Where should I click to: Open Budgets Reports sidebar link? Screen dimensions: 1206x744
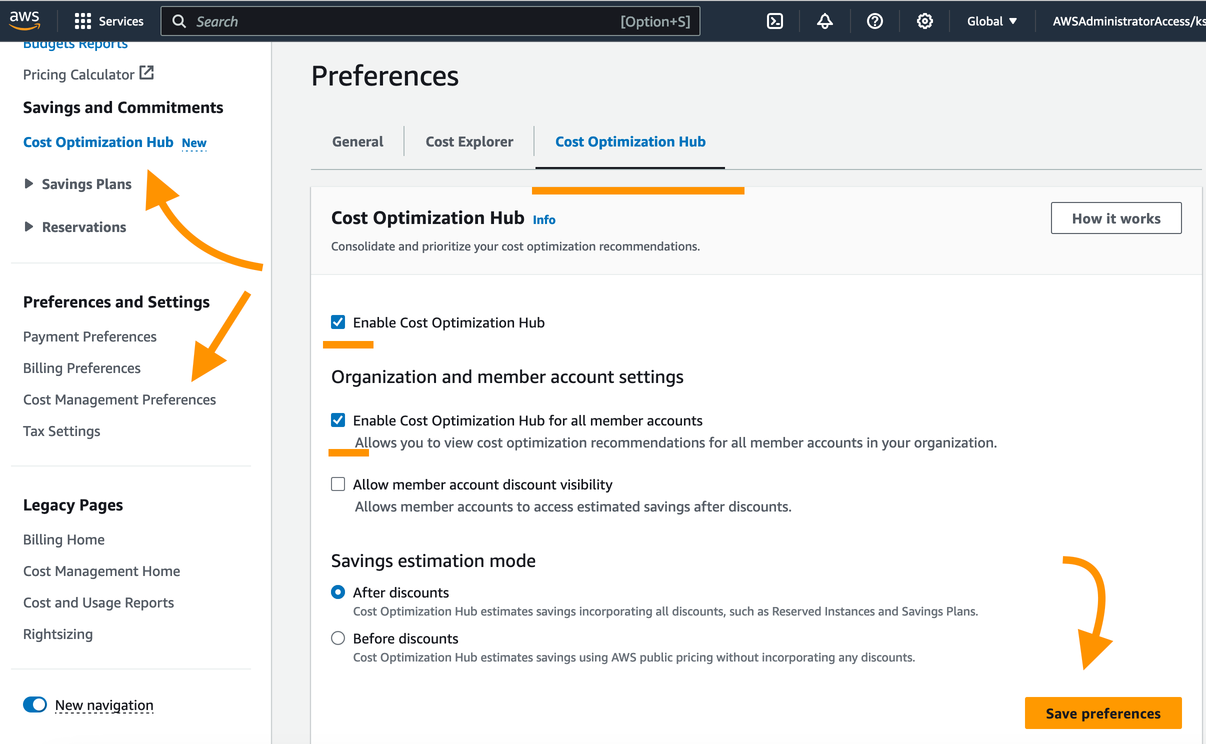[75, 44]
